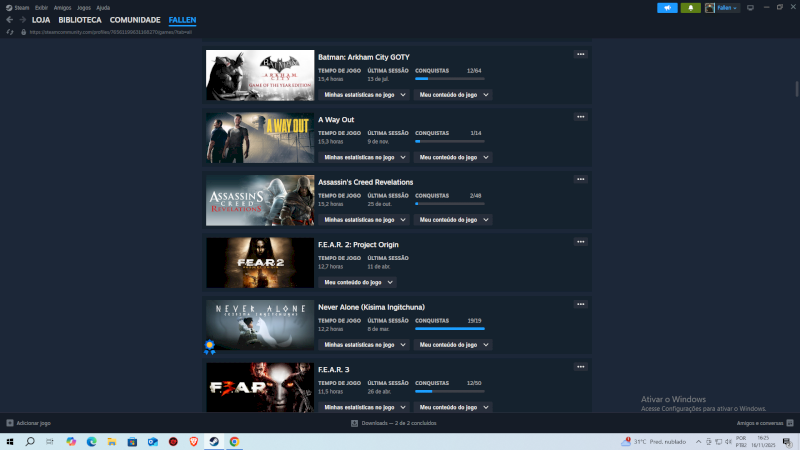The width and height of the screenshot is (800, 450).
Task: Reload the page with the refresh icon
Action: (10, 32)
